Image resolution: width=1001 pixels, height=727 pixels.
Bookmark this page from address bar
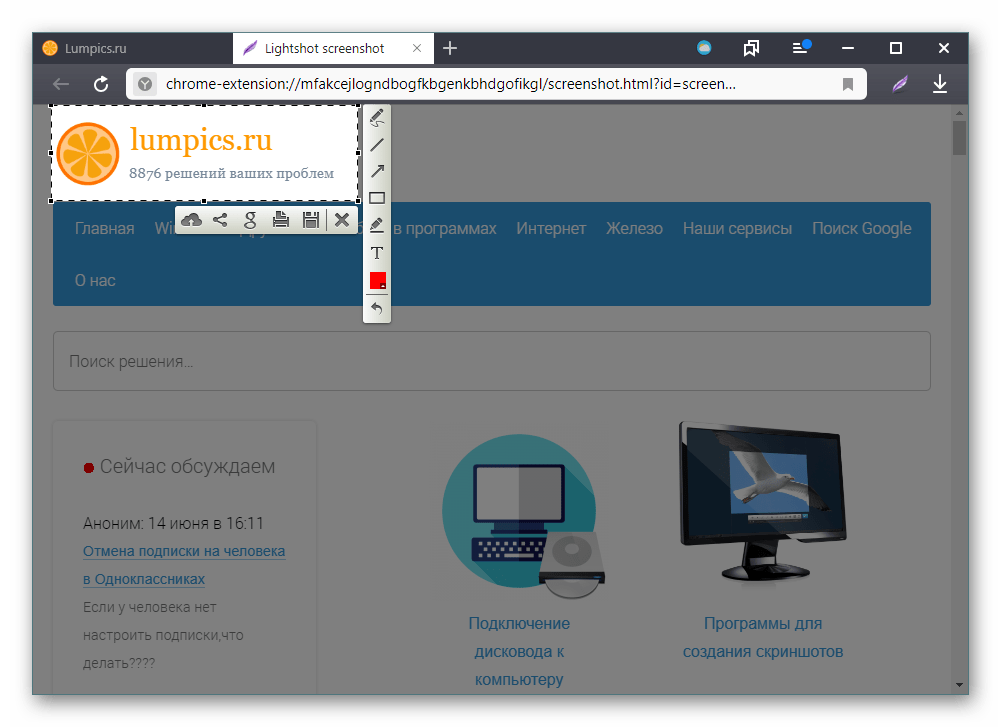[848, 85]
